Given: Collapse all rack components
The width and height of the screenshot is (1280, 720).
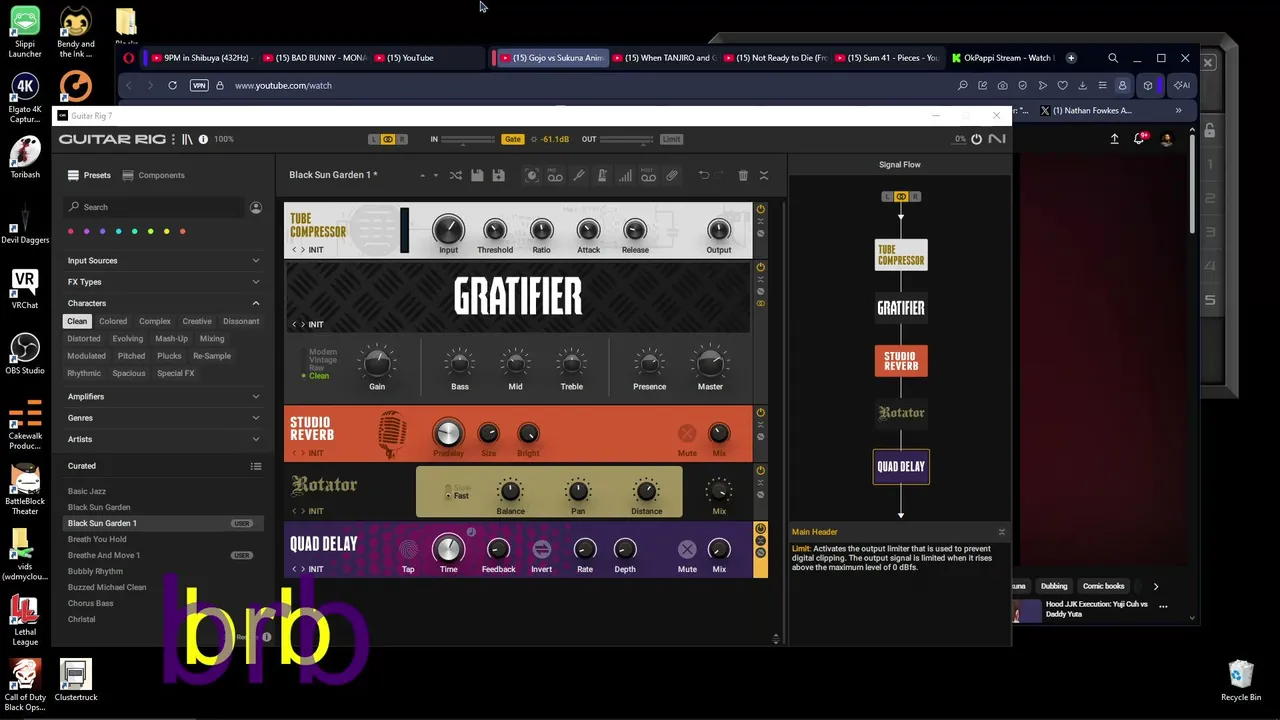Looking at the screenshot, I should tap(764, 175).
